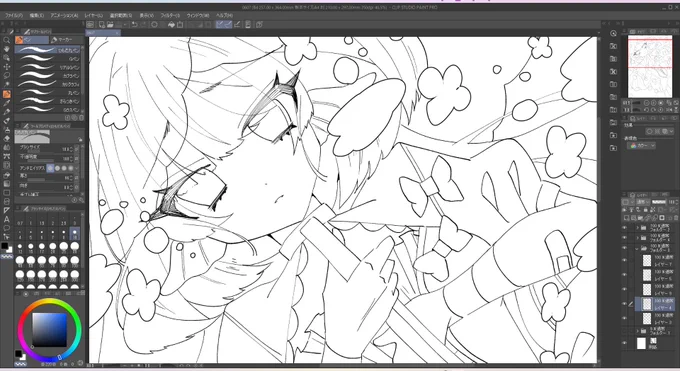The height and width of the screenshot is (371, 680).
Task: Select the orange Pen tool in tool palette
Action: [7, 94]
